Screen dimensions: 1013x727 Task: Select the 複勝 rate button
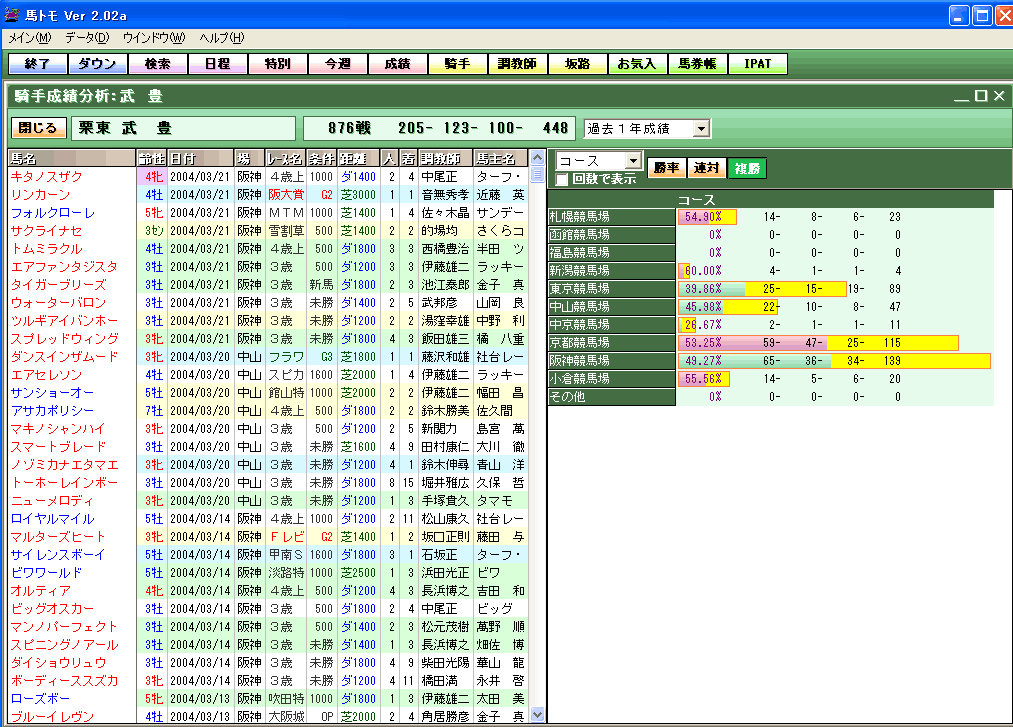[x=746, y=168]
